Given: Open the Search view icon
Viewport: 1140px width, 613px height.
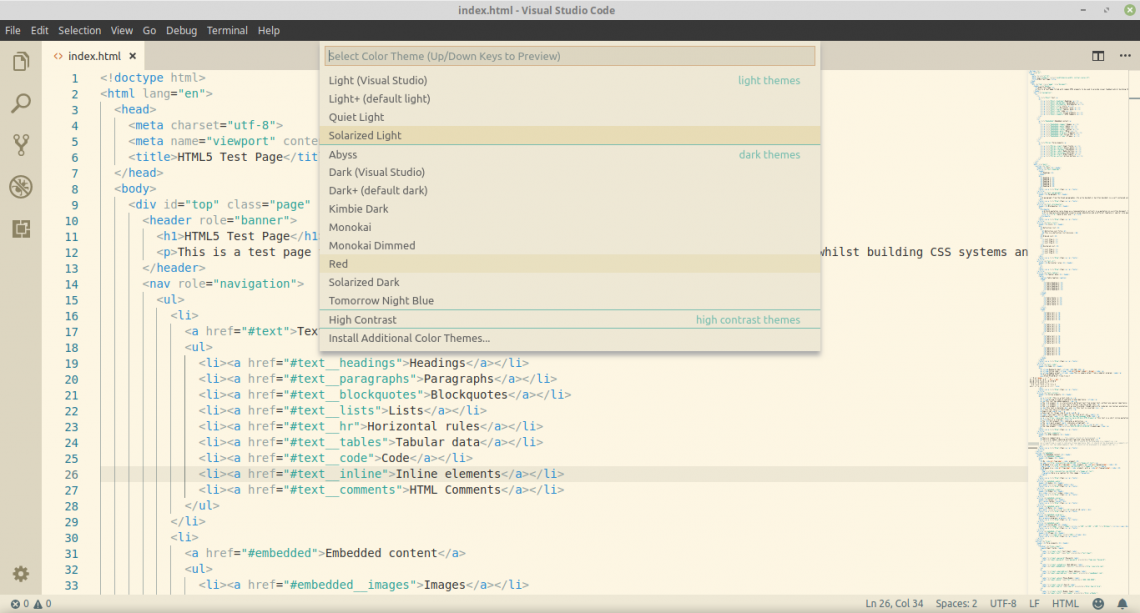Looking at the screenshot, I should 20,103.
